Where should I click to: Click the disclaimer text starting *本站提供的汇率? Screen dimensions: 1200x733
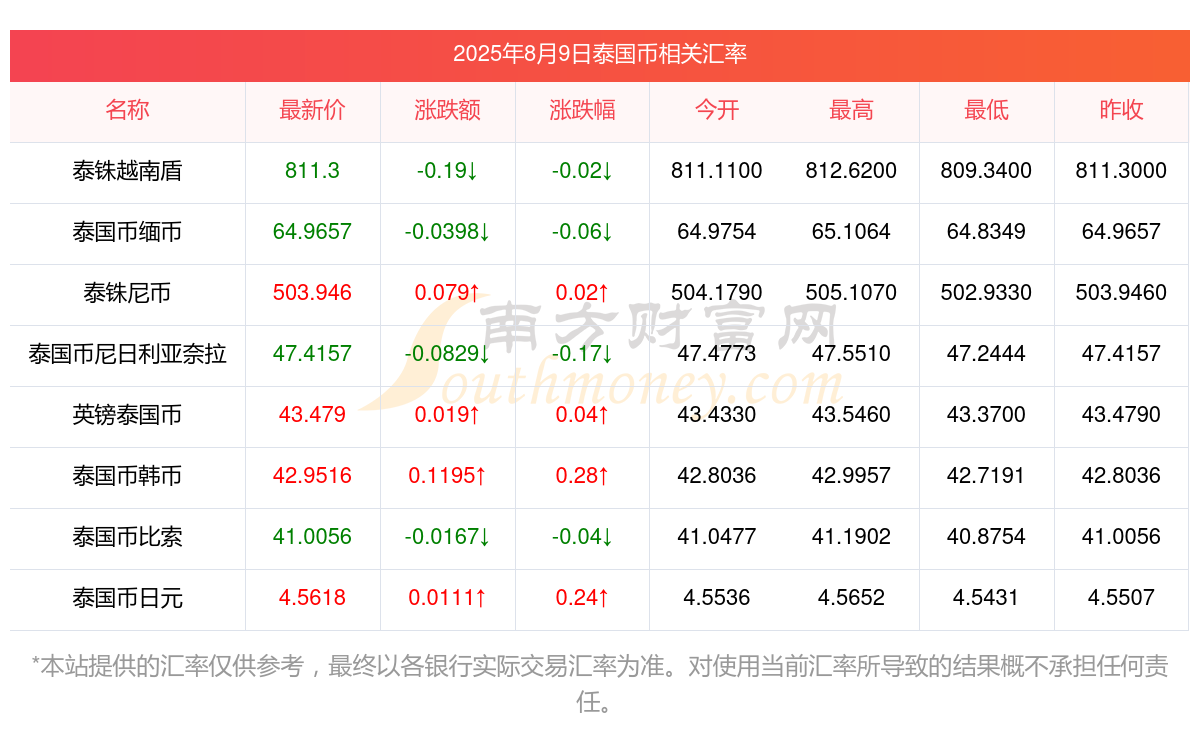[x=600, y=684]
